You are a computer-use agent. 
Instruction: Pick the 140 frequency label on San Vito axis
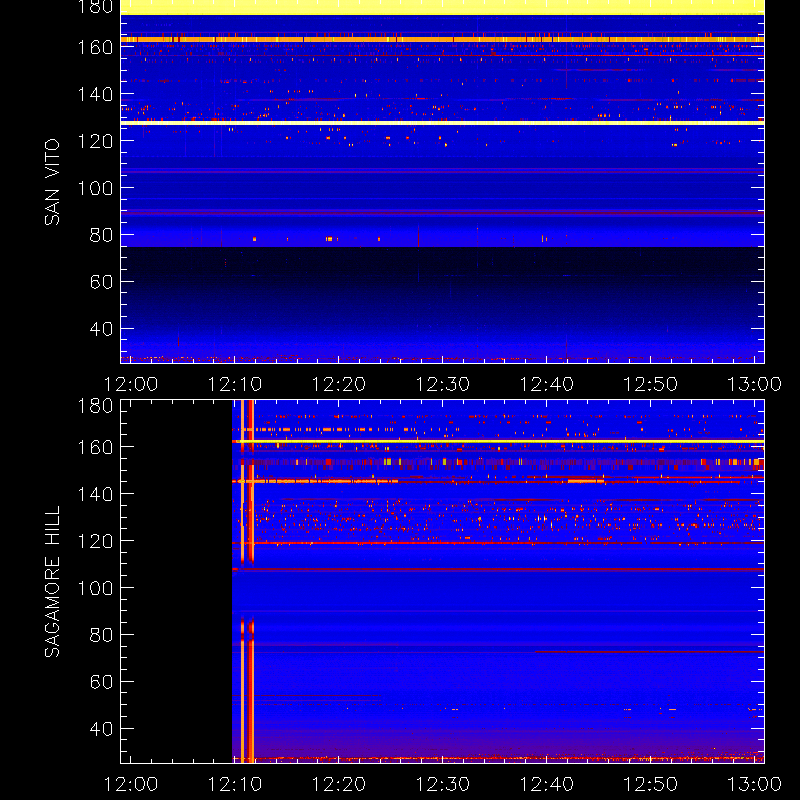pos(95,94)
